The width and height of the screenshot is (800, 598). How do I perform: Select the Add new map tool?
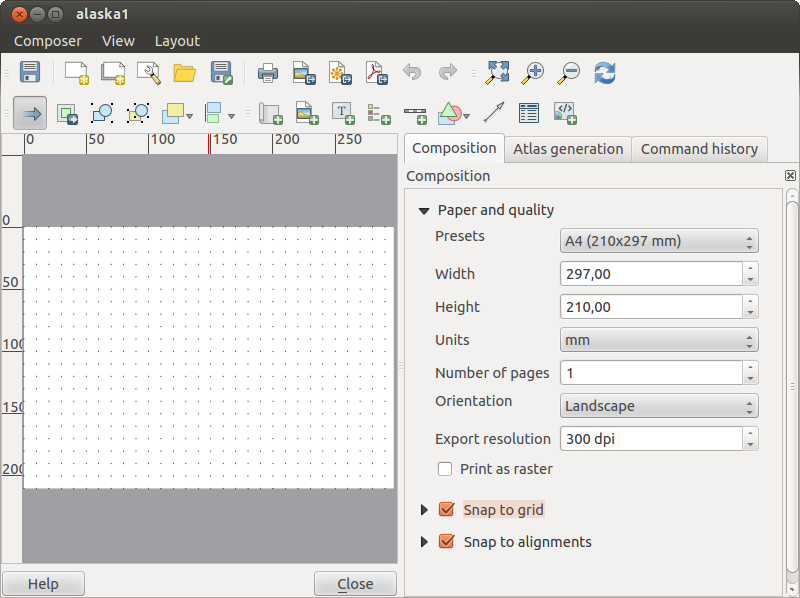point(270,113)
